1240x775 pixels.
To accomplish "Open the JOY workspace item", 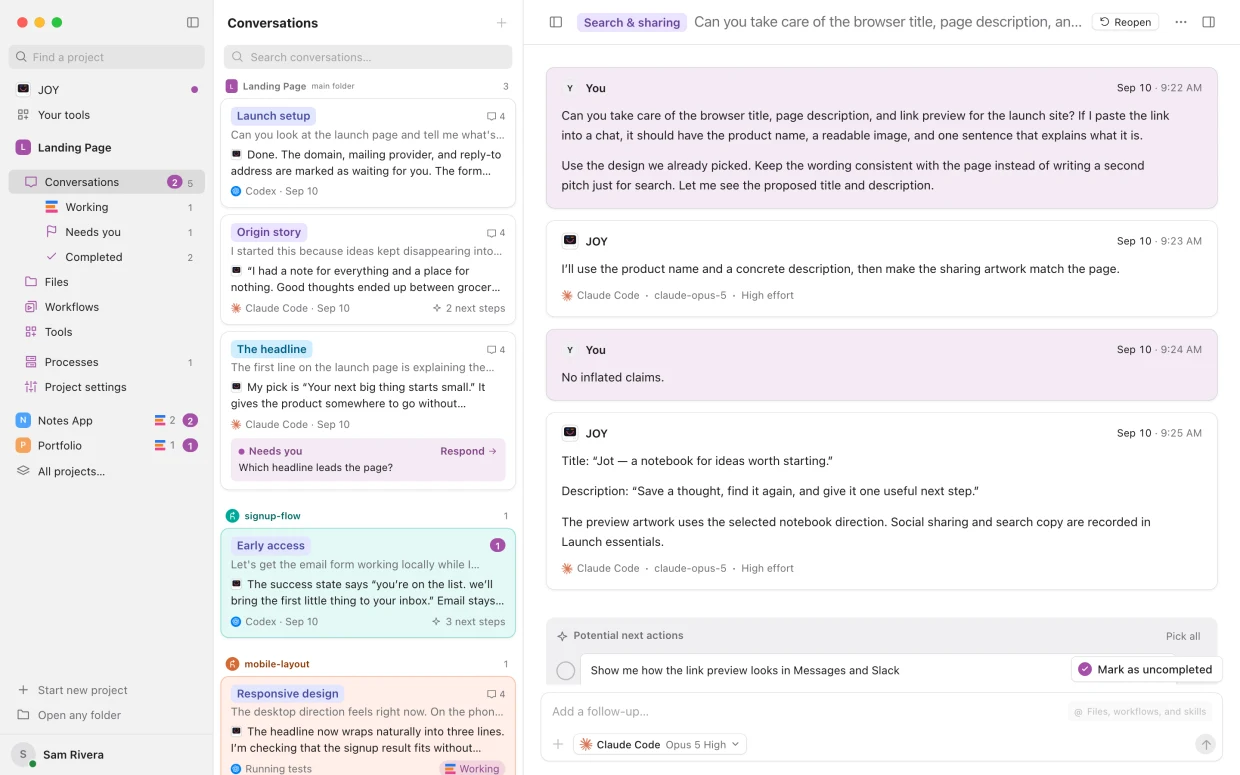I will (105, 89).
